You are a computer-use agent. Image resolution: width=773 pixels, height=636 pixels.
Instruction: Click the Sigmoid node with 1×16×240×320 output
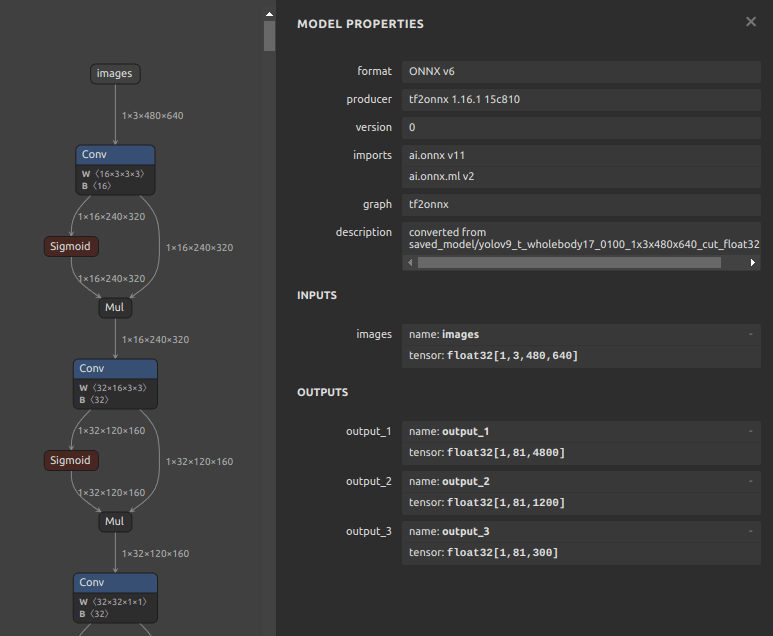[x=71, y=246]
